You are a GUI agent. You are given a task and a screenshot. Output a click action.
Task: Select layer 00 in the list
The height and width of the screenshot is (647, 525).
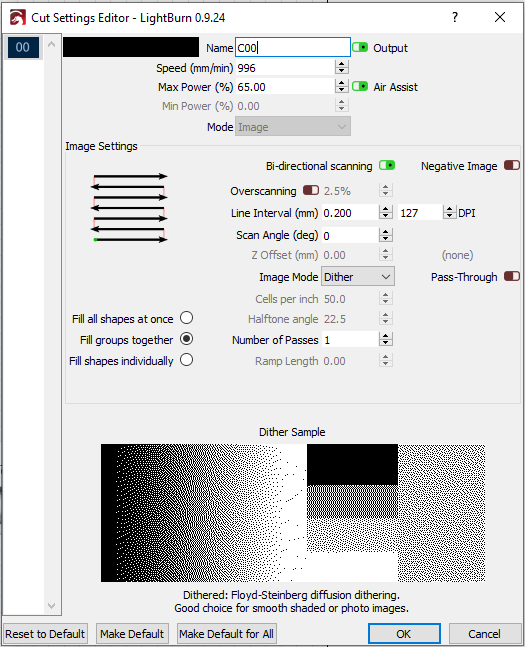pyautogui.click(x=23, y=47)
